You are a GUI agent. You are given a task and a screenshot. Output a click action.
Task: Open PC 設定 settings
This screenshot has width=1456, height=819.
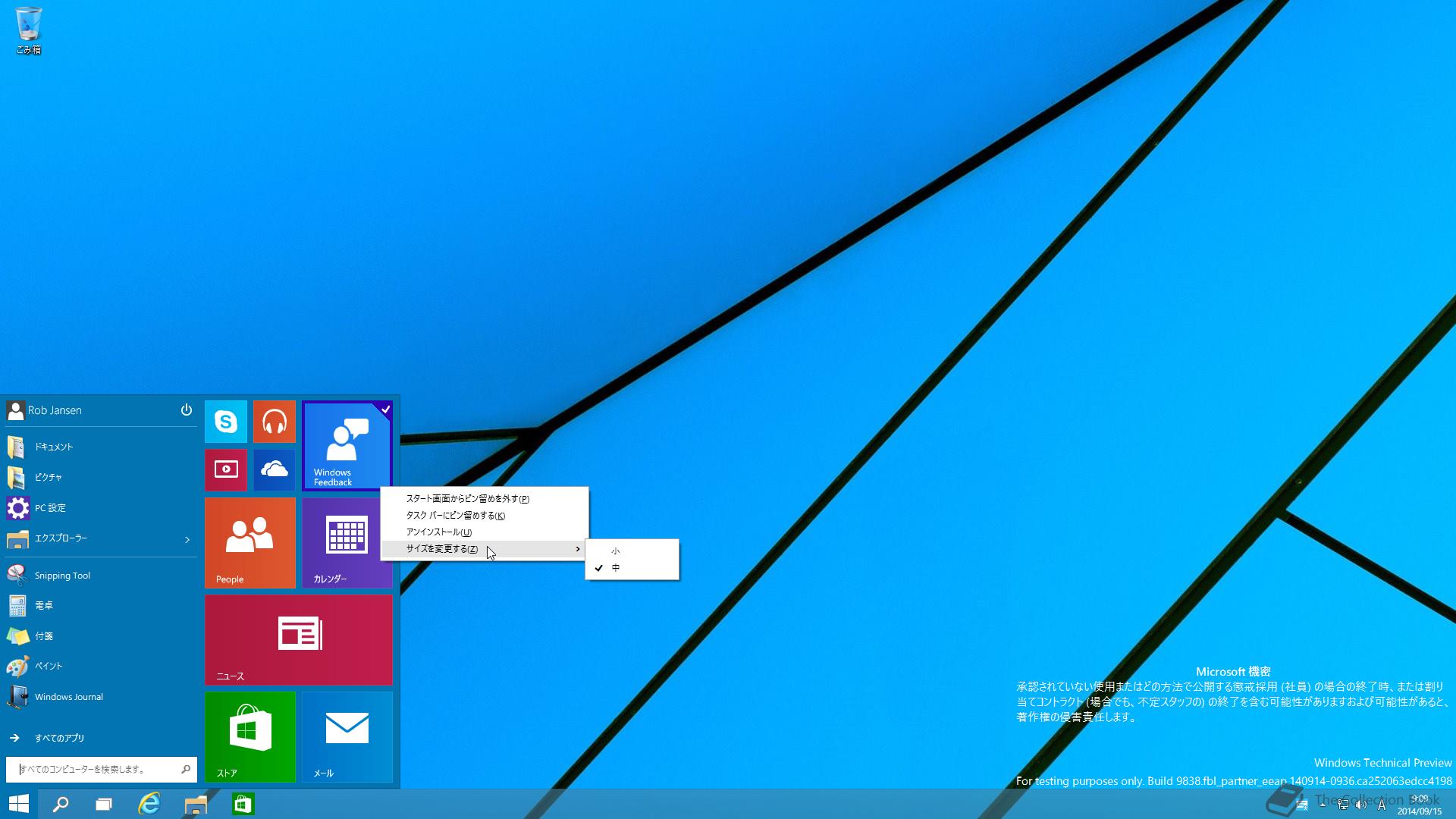pyautogui.click(x=100, y=508)
